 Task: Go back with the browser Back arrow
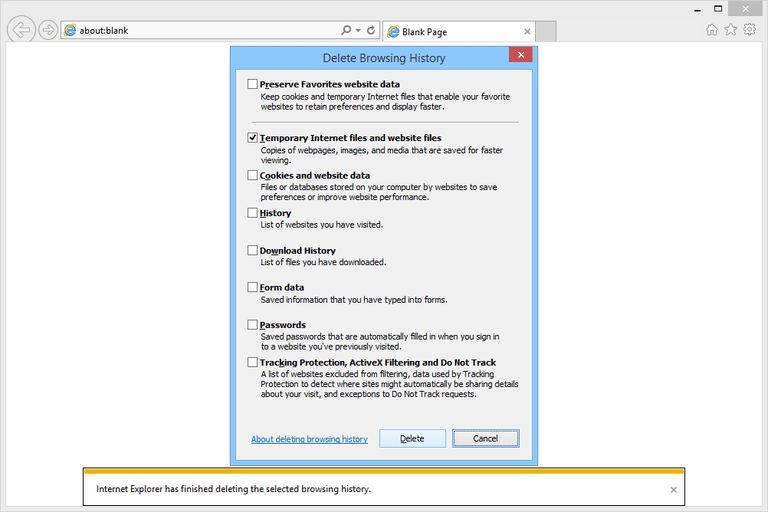coord(21,30)
